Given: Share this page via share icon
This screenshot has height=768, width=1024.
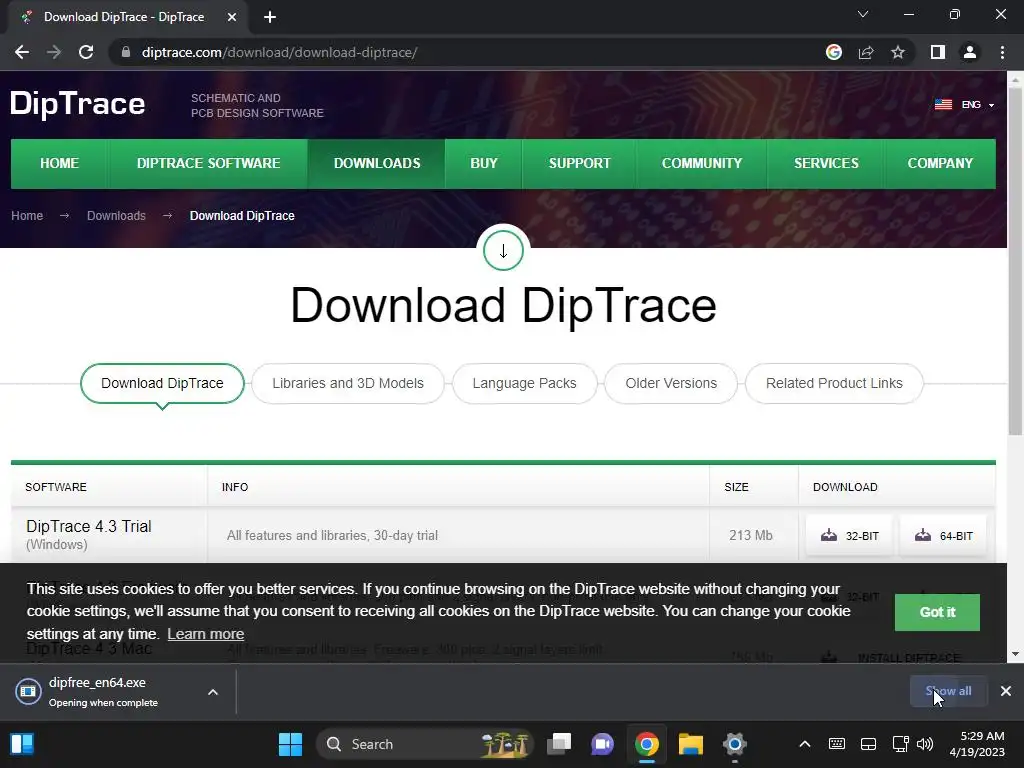Looking at the screenshot, I should tap(866, 52).
